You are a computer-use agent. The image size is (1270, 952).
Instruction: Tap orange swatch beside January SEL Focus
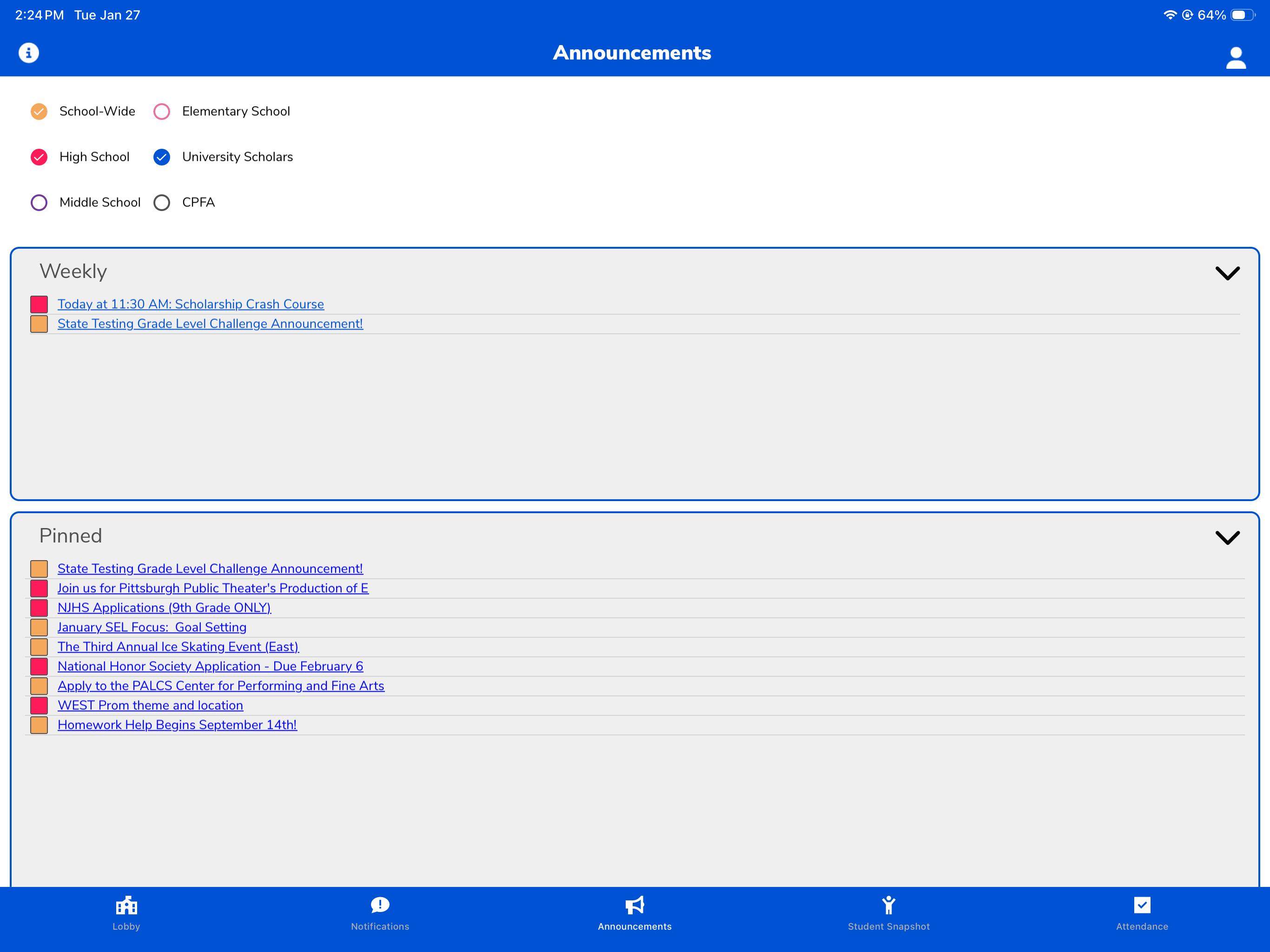pyautogui.click(x=39, y=627)
